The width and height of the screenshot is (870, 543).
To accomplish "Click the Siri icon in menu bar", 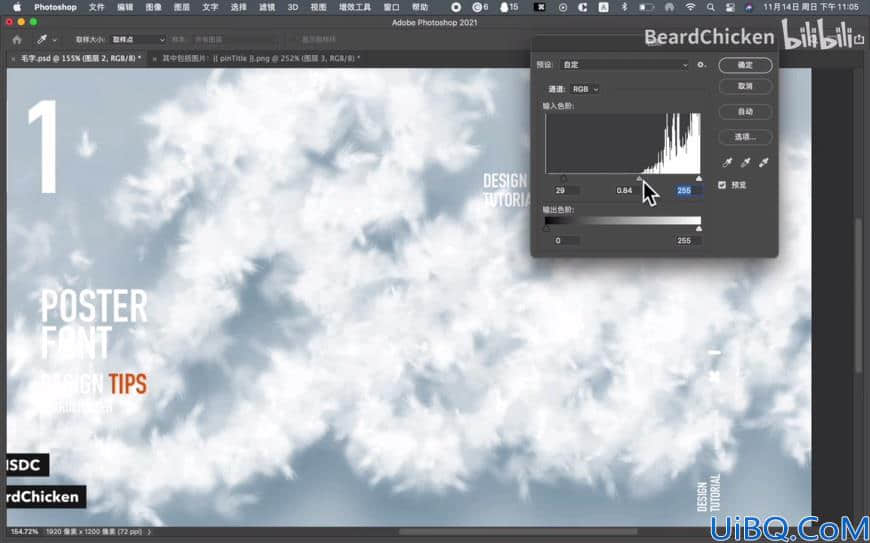I will coord(750,7).
